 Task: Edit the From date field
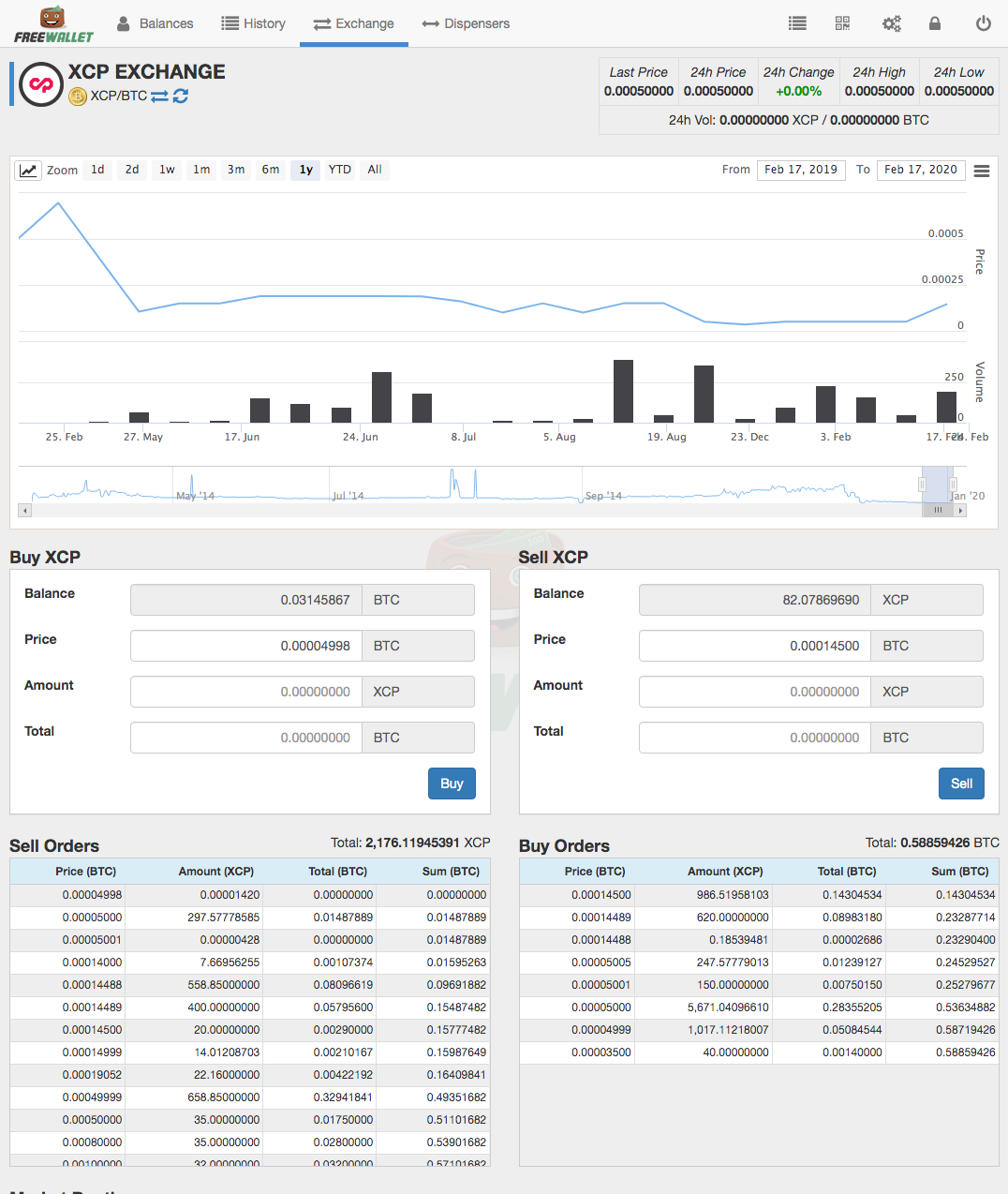click(801, 170)
